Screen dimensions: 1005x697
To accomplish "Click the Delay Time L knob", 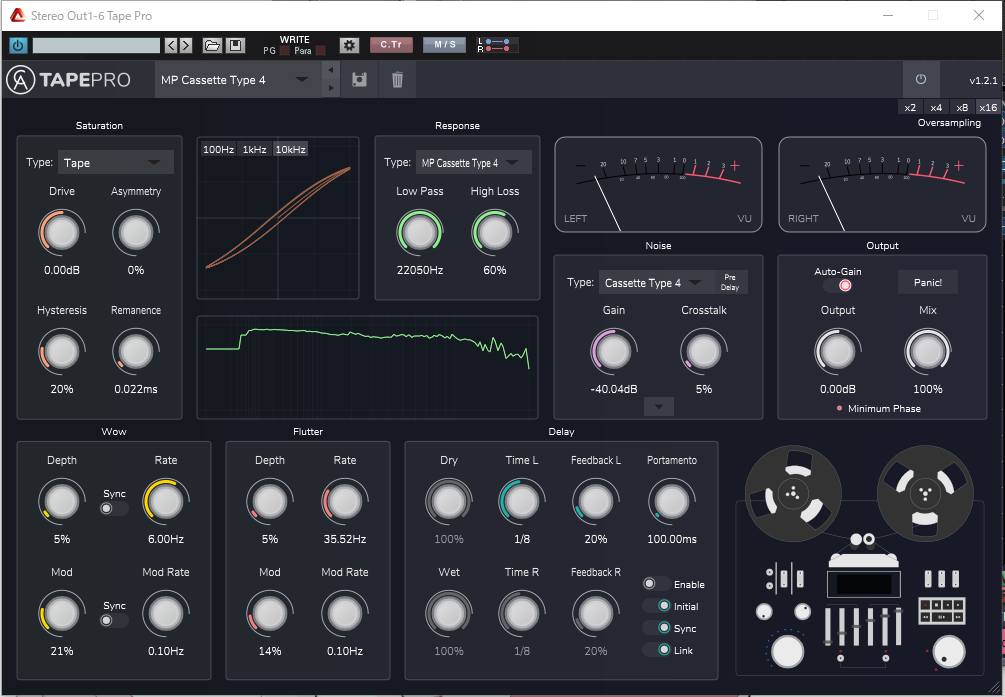I will coord(522,501).
